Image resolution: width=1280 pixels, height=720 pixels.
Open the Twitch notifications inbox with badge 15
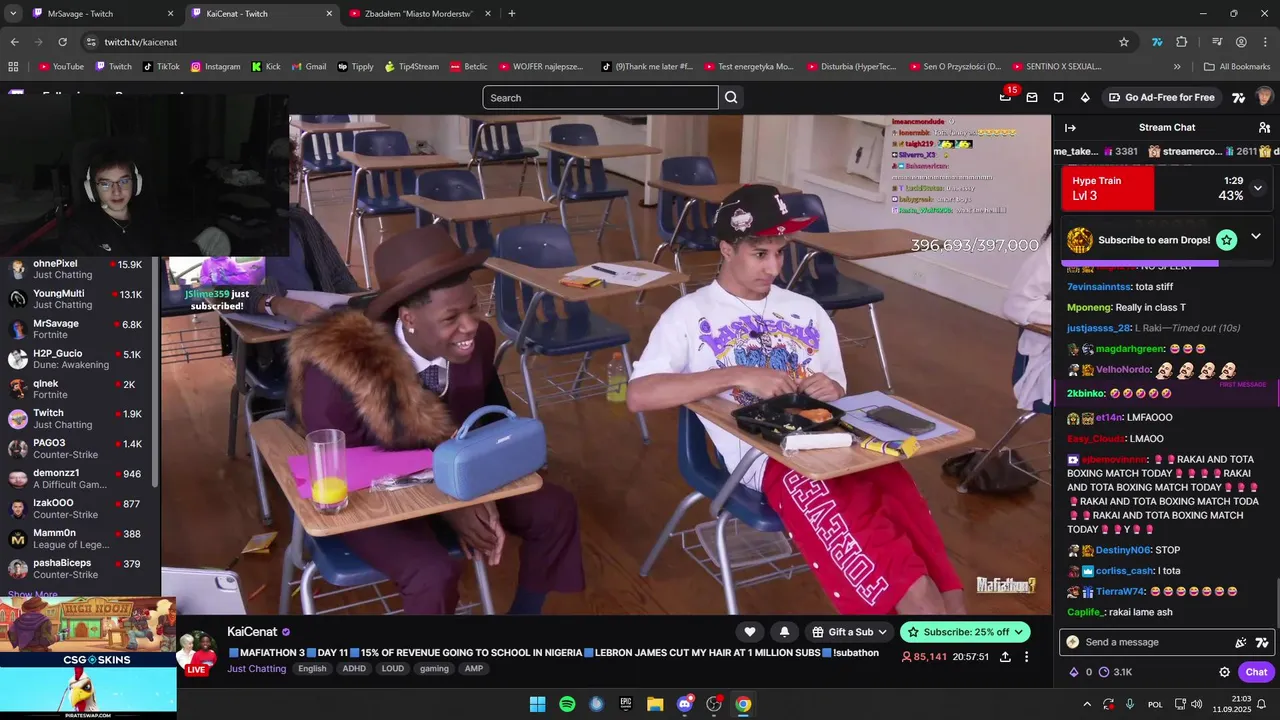tap(1006, 97)
